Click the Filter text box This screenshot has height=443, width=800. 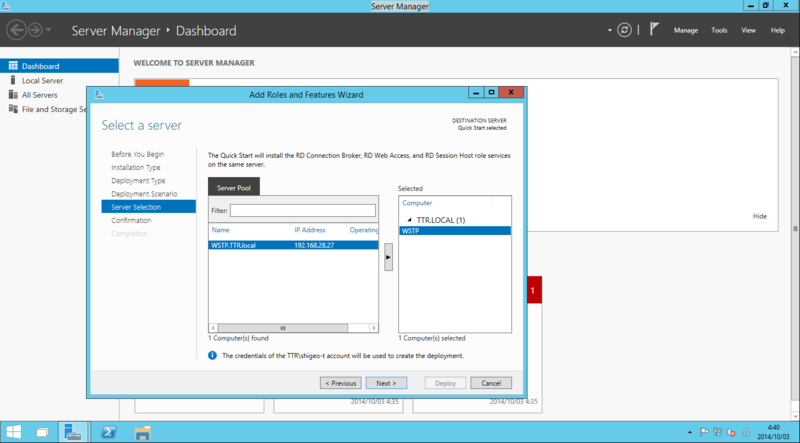click(303, 210)
